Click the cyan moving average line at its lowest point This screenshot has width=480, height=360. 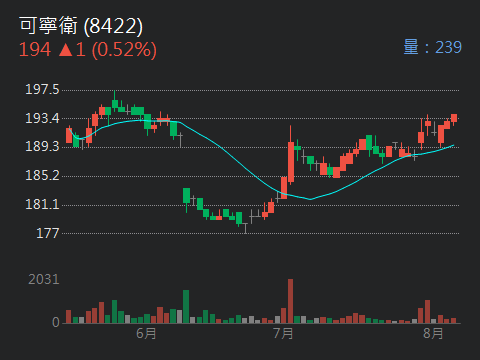point(311,199)
